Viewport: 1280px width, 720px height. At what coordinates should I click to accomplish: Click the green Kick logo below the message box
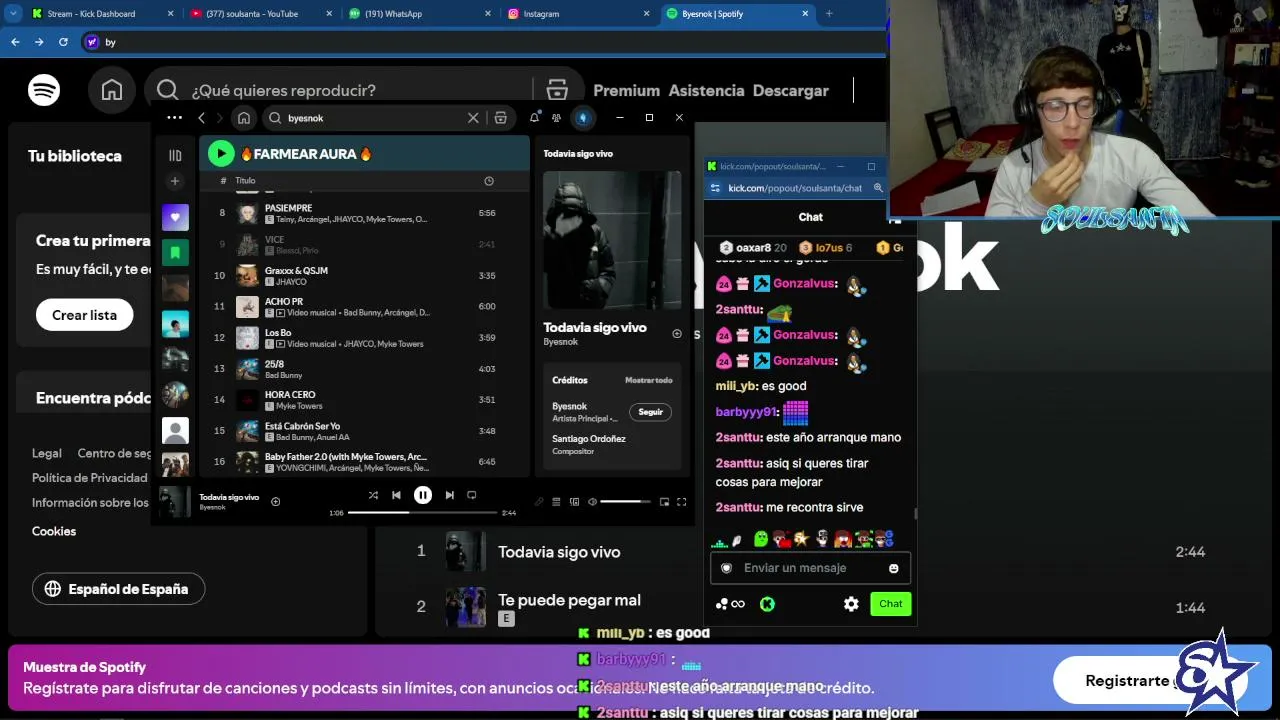point(767,604)
